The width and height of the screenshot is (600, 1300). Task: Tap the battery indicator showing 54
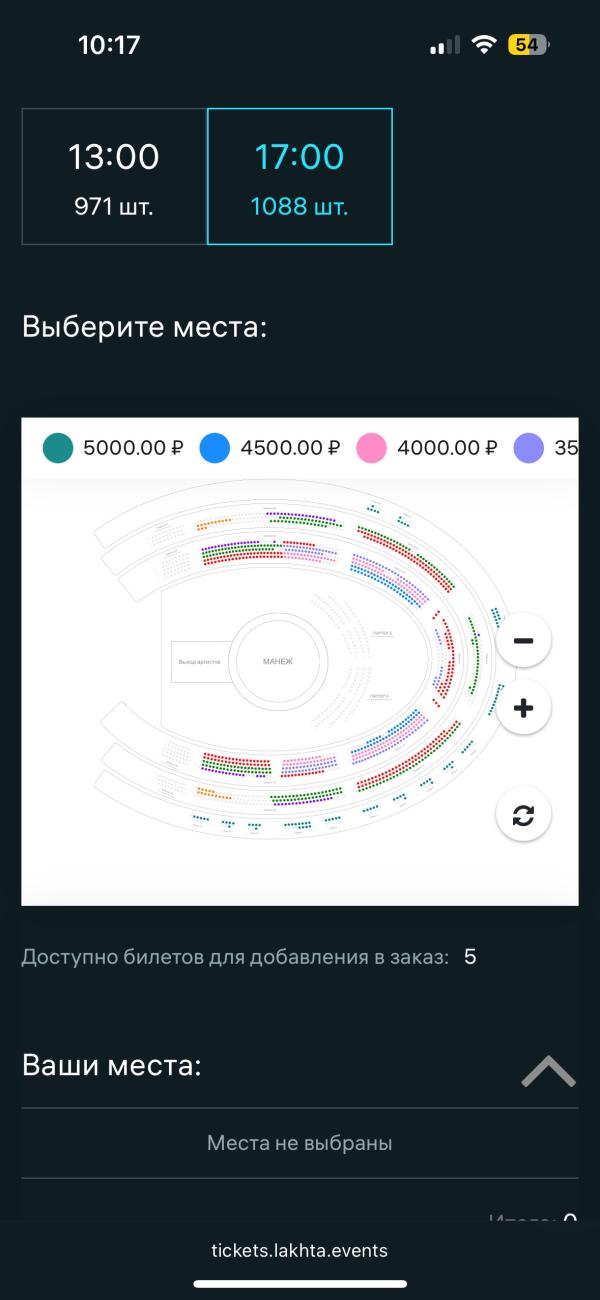(528, 45)
